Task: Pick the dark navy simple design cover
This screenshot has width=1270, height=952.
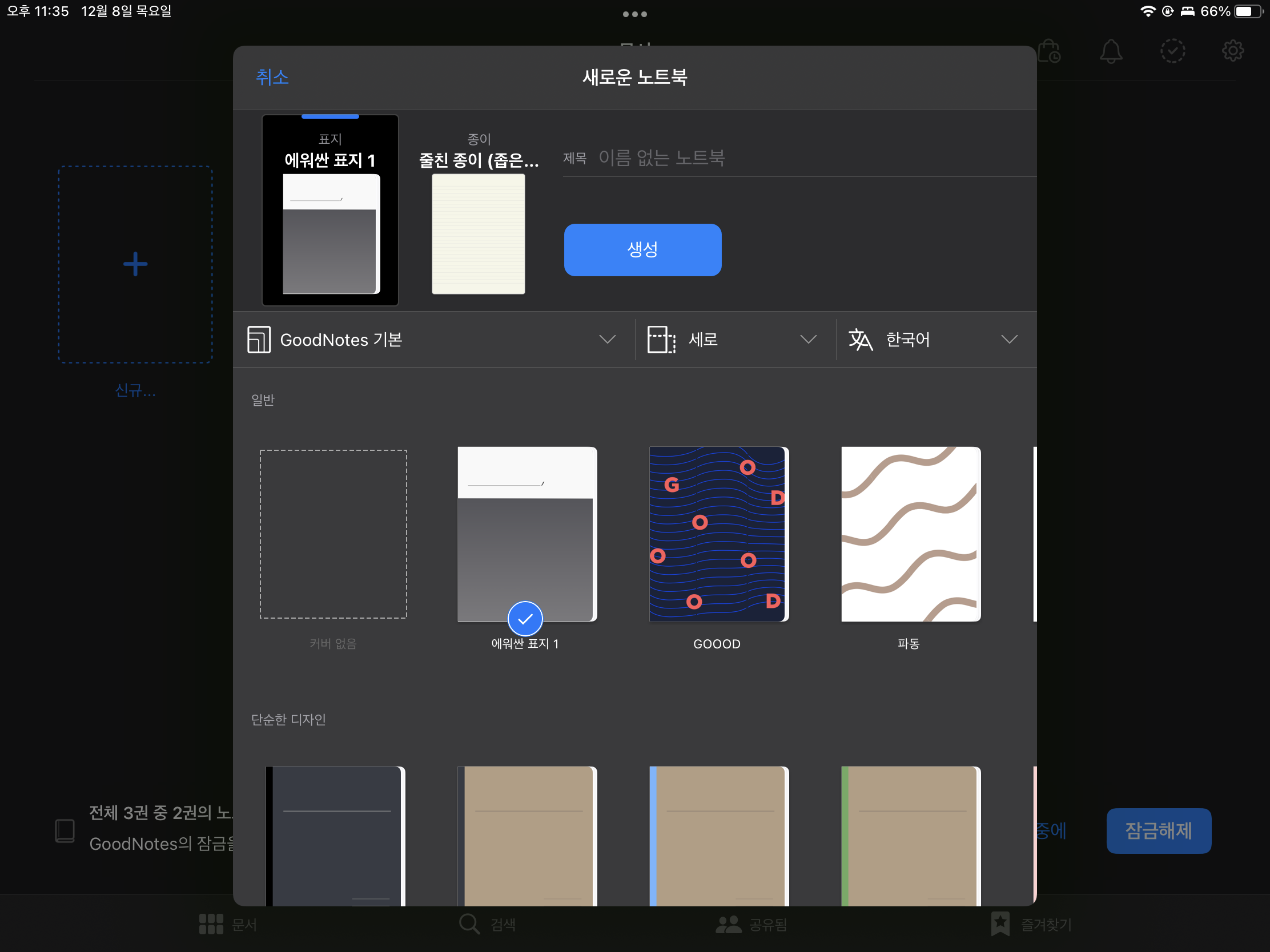Action: point(335,836)
